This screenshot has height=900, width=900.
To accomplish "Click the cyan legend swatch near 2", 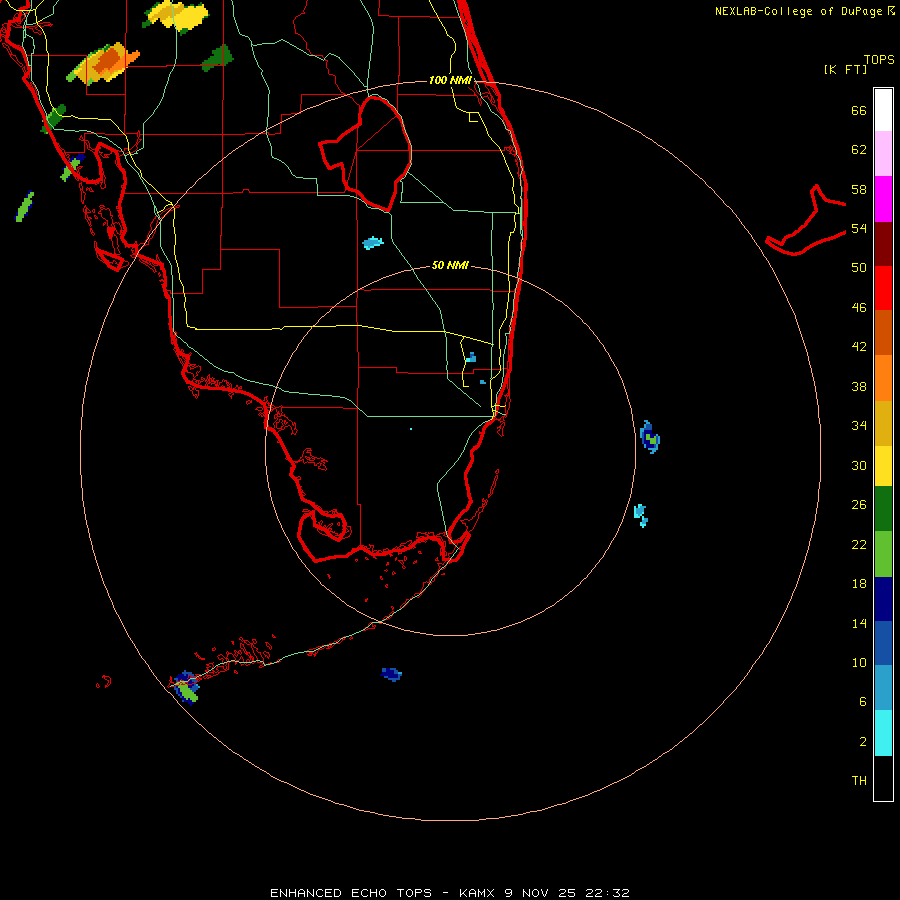I will coord(883,733).
